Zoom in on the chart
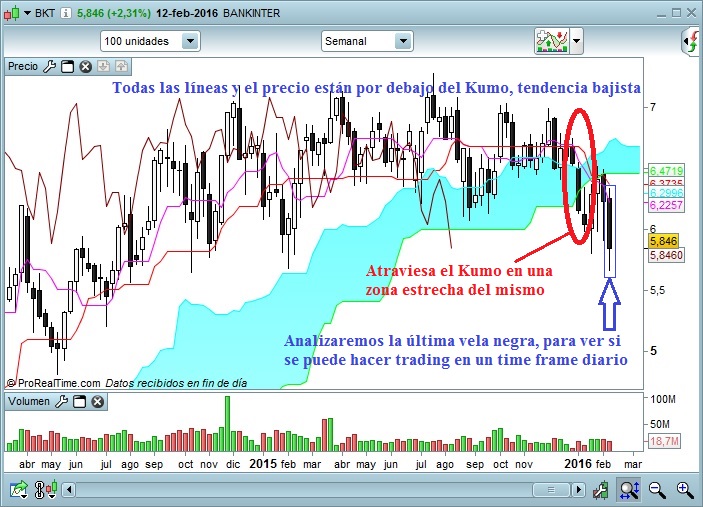Screen dimensions: 703x507 coord(685,490)
